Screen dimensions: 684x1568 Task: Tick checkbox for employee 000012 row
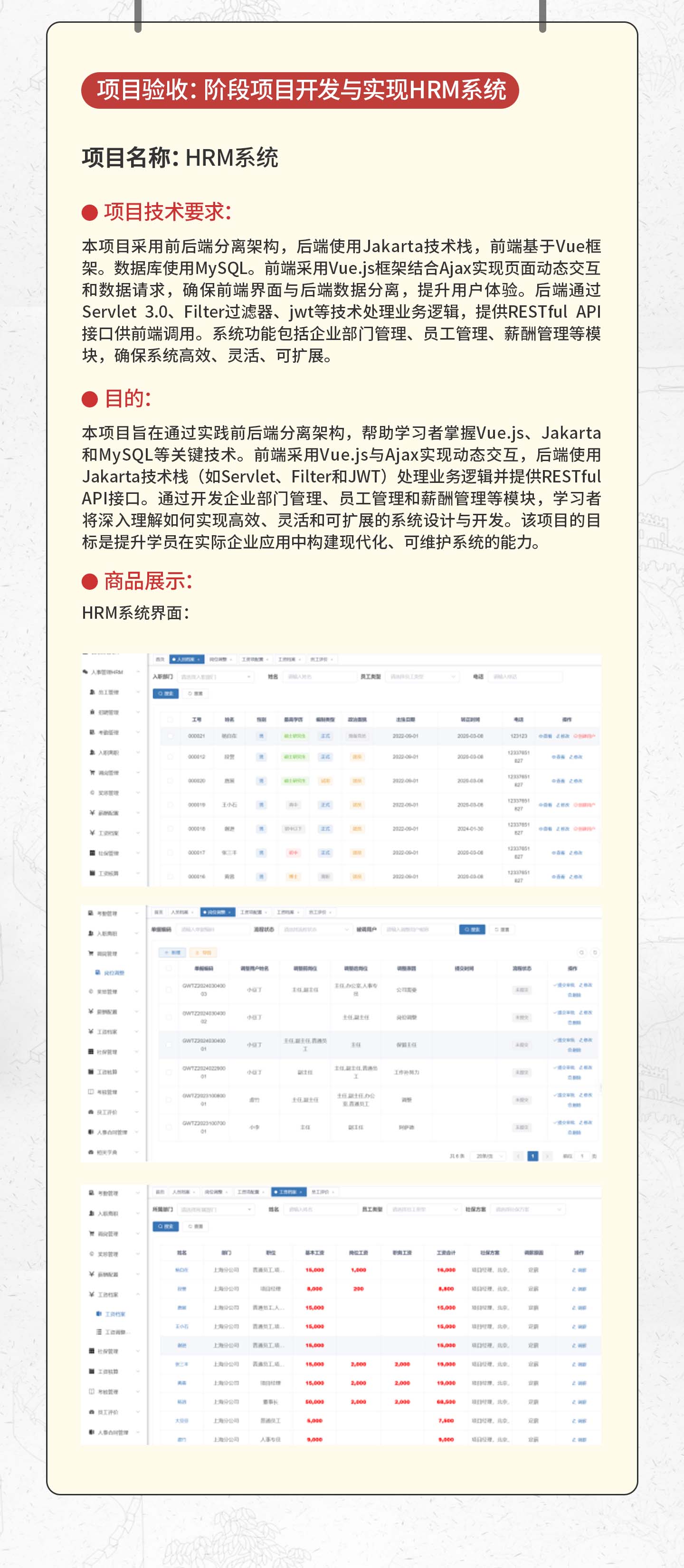point(170,756)
